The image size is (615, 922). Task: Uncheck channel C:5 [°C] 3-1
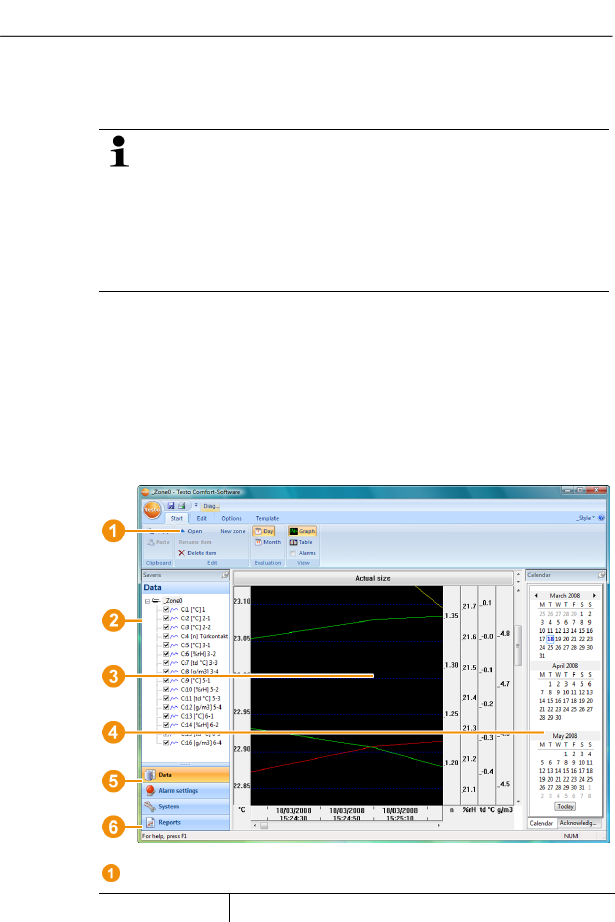tap(166, 645)
